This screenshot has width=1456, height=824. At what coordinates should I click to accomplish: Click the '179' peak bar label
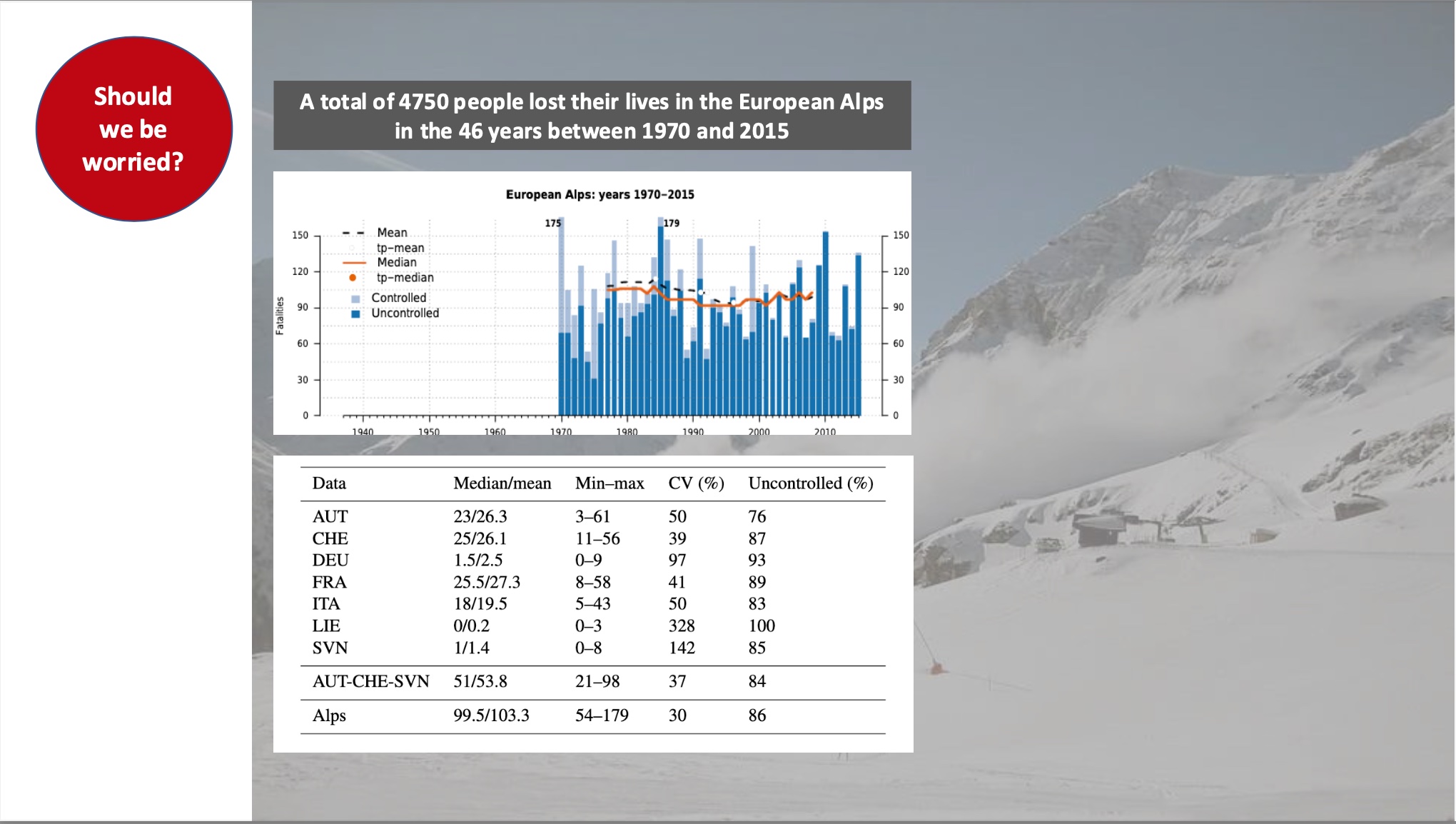click(x=672, y=223)
